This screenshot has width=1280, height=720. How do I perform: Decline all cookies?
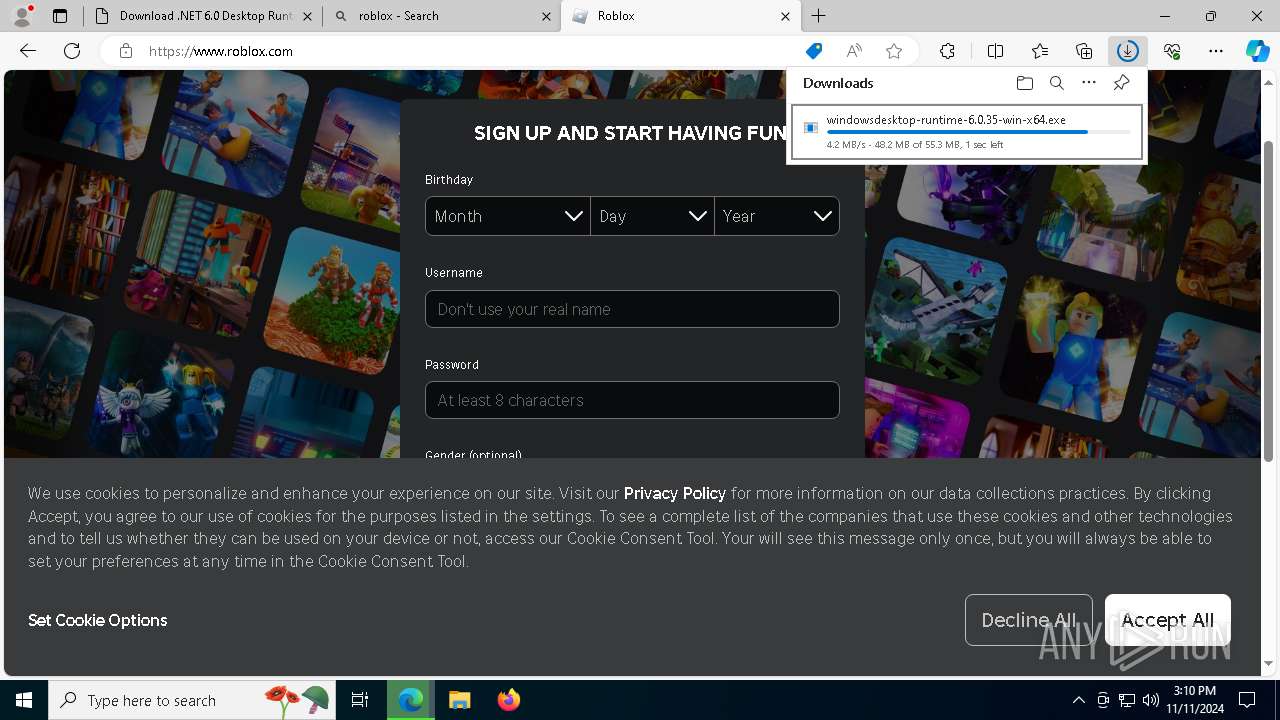tap(1029, 620)
